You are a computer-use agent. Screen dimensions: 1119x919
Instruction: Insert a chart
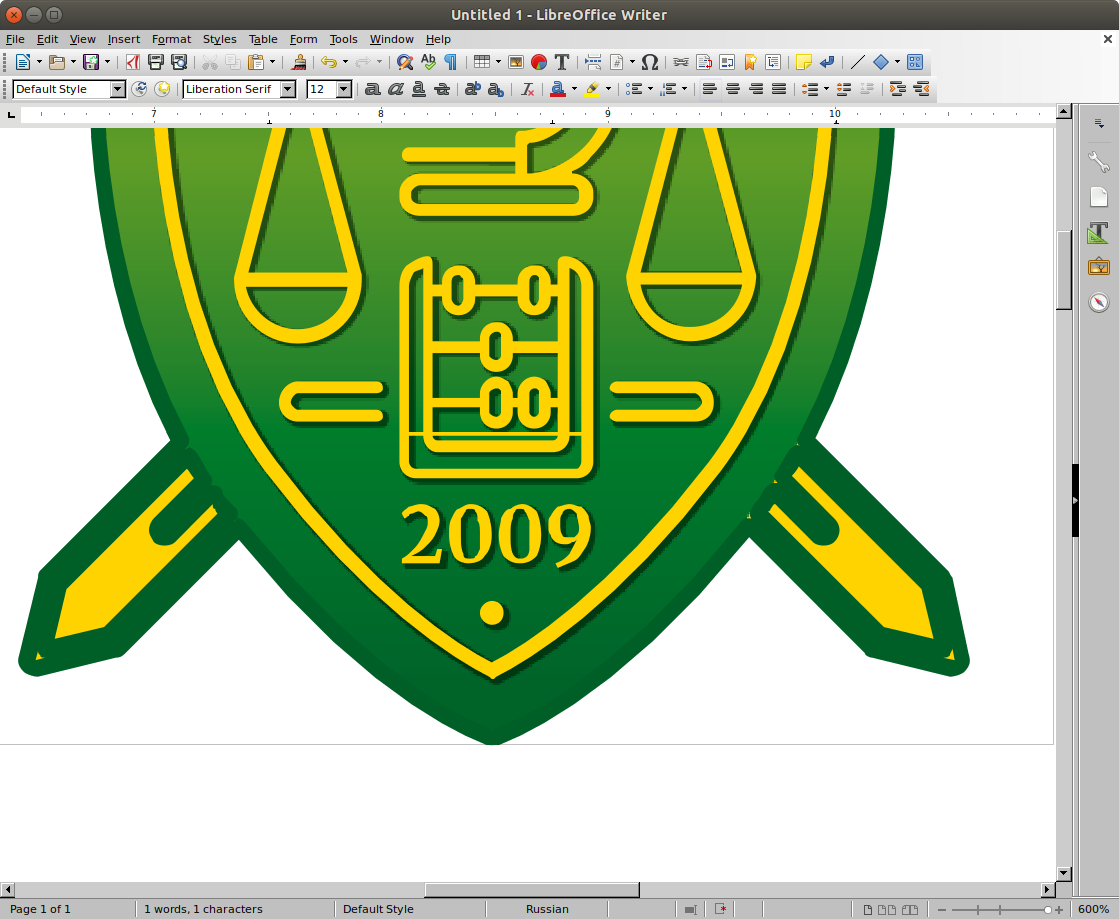539,62
